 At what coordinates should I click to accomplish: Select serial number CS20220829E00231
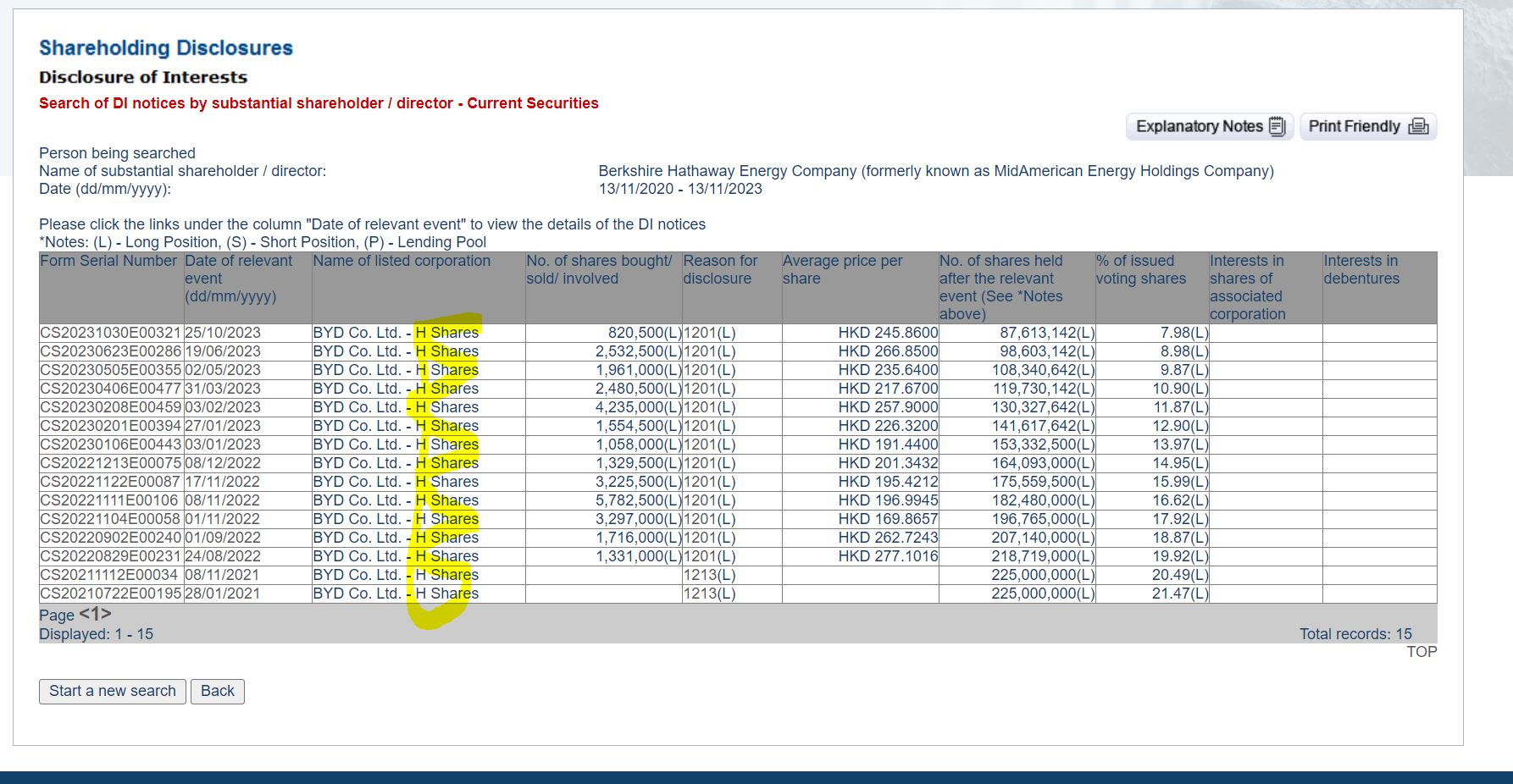(x=111, y=556)
